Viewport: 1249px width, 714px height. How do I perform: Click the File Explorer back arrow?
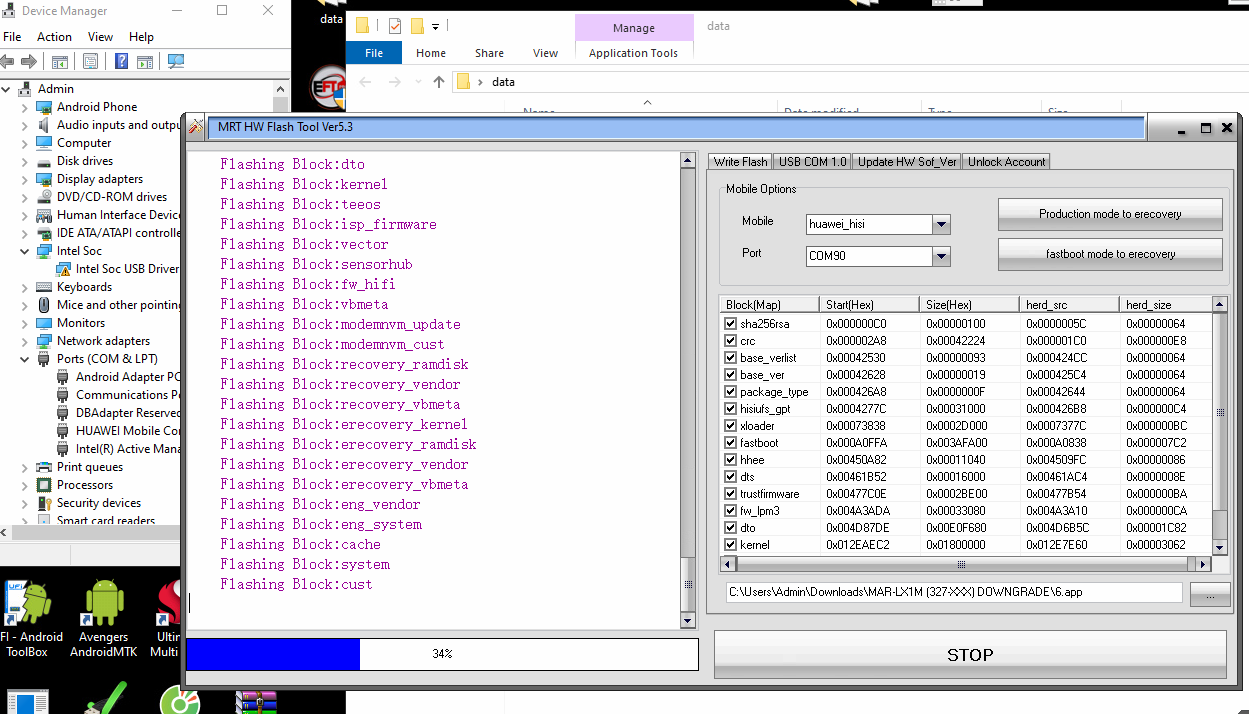click(x=365, y=82)
